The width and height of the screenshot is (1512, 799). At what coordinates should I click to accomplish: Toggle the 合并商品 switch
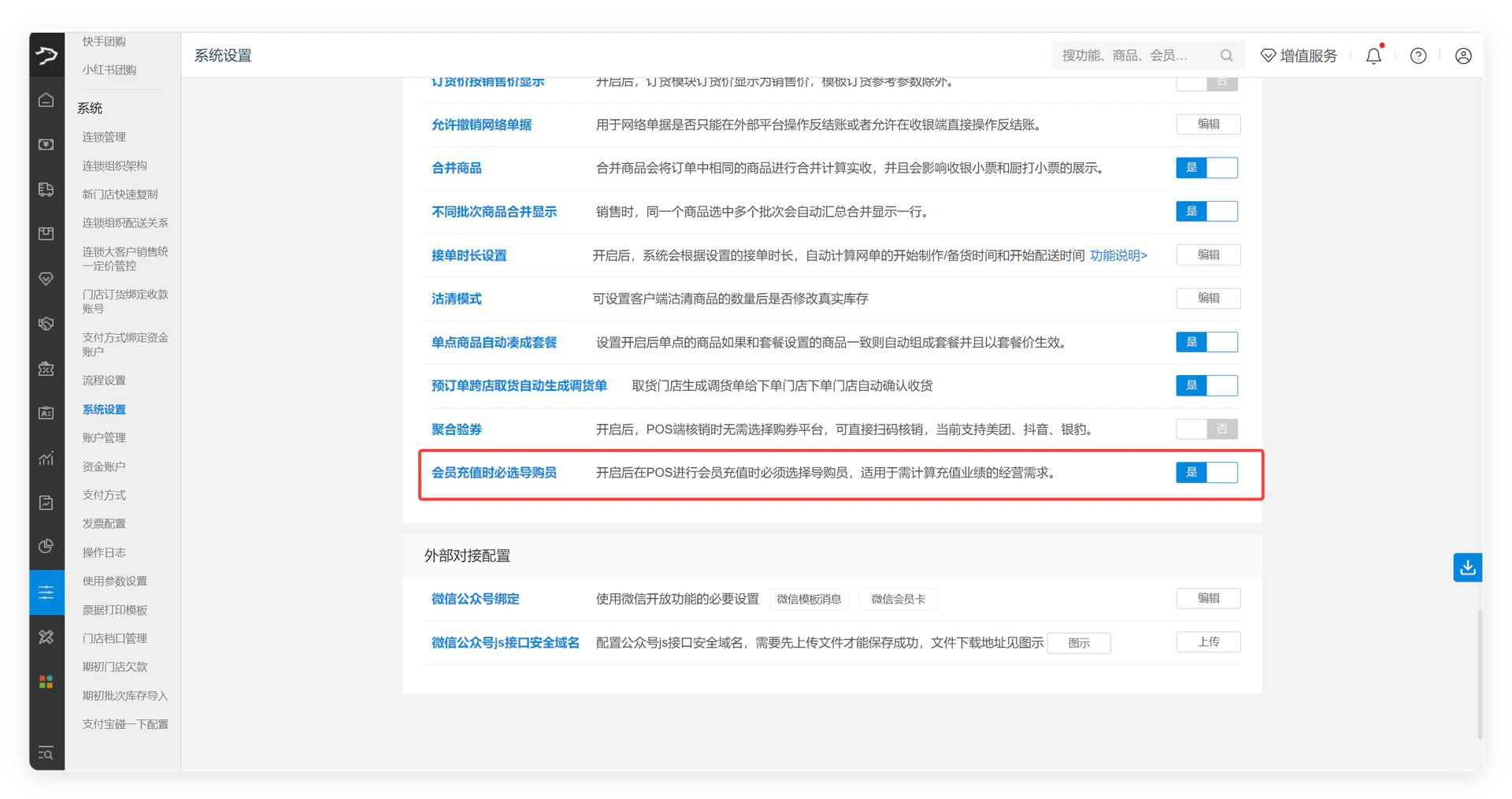pyautogui.click(x=1206, y=168)
